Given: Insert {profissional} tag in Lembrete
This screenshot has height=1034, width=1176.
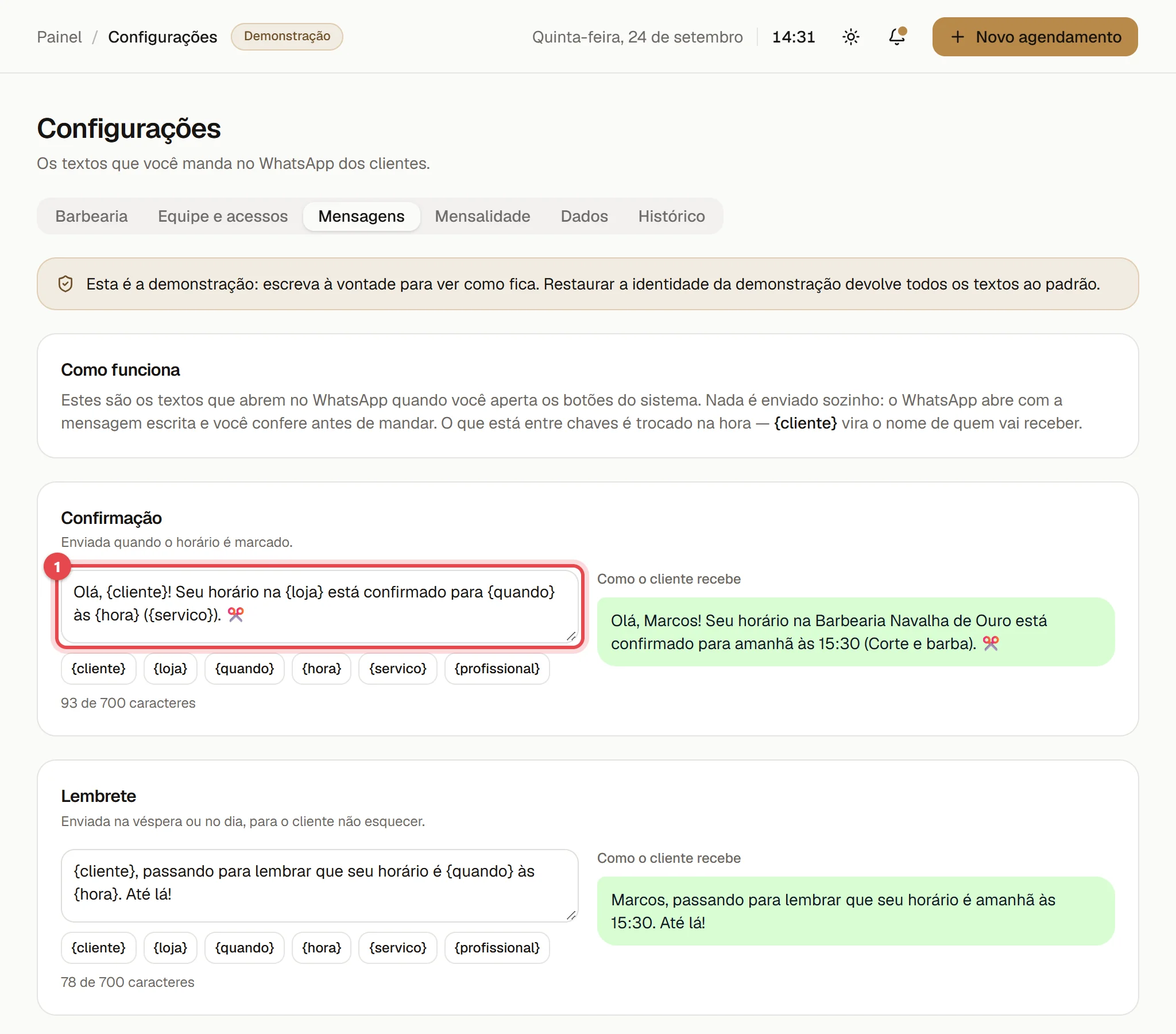Looking at the screenshot, I should pos(497,948).
